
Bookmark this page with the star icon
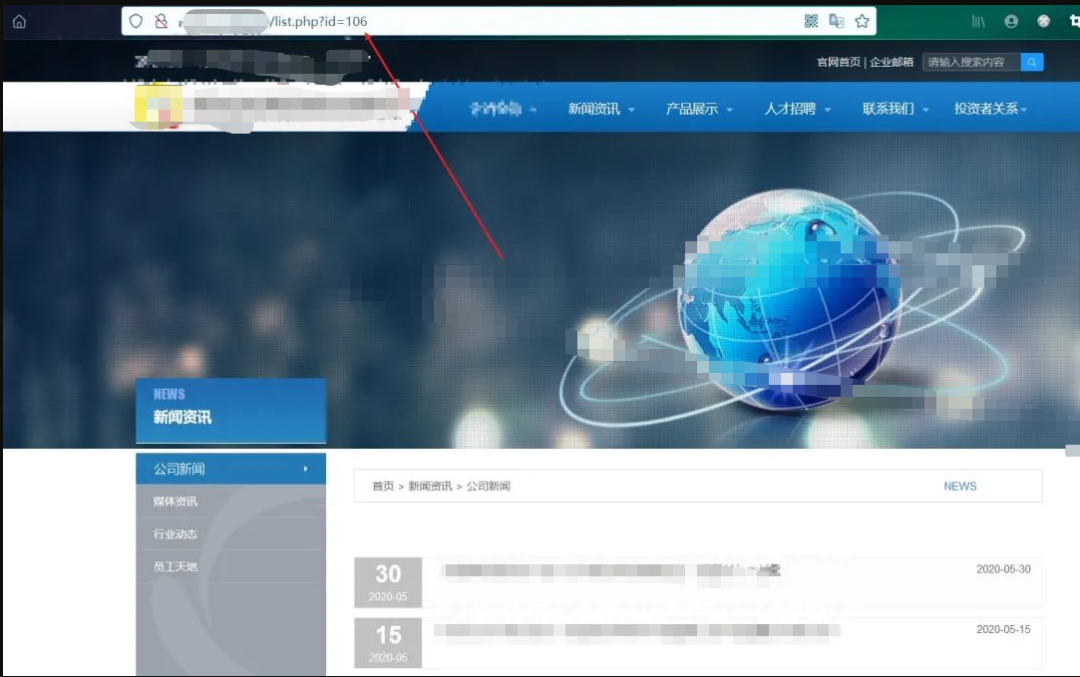(862, 21)
